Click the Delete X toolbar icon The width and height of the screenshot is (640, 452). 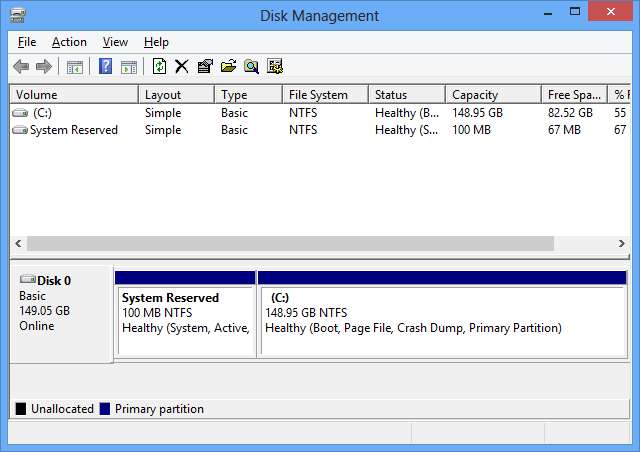[x=181, y=67]
